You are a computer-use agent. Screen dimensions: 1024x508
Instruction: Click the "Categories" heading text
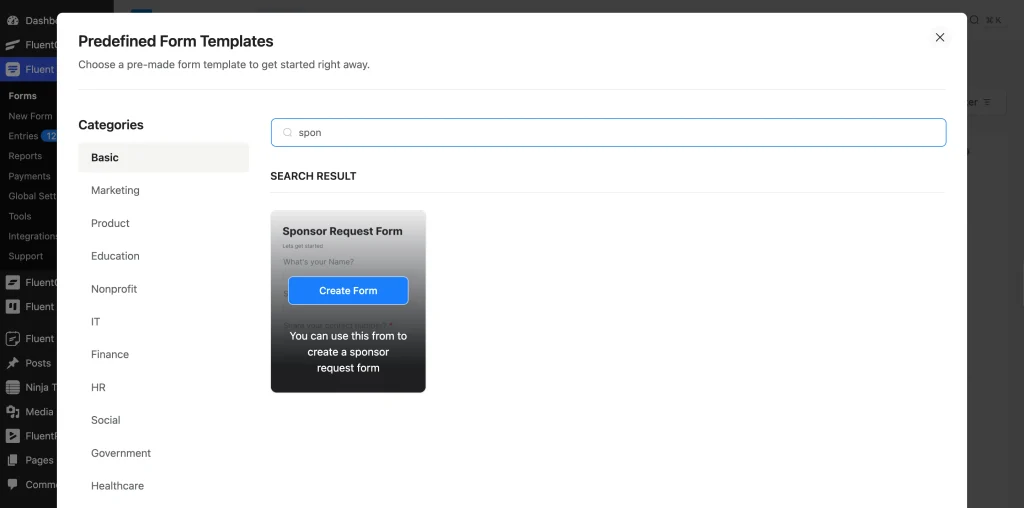[x=111, y=125]
